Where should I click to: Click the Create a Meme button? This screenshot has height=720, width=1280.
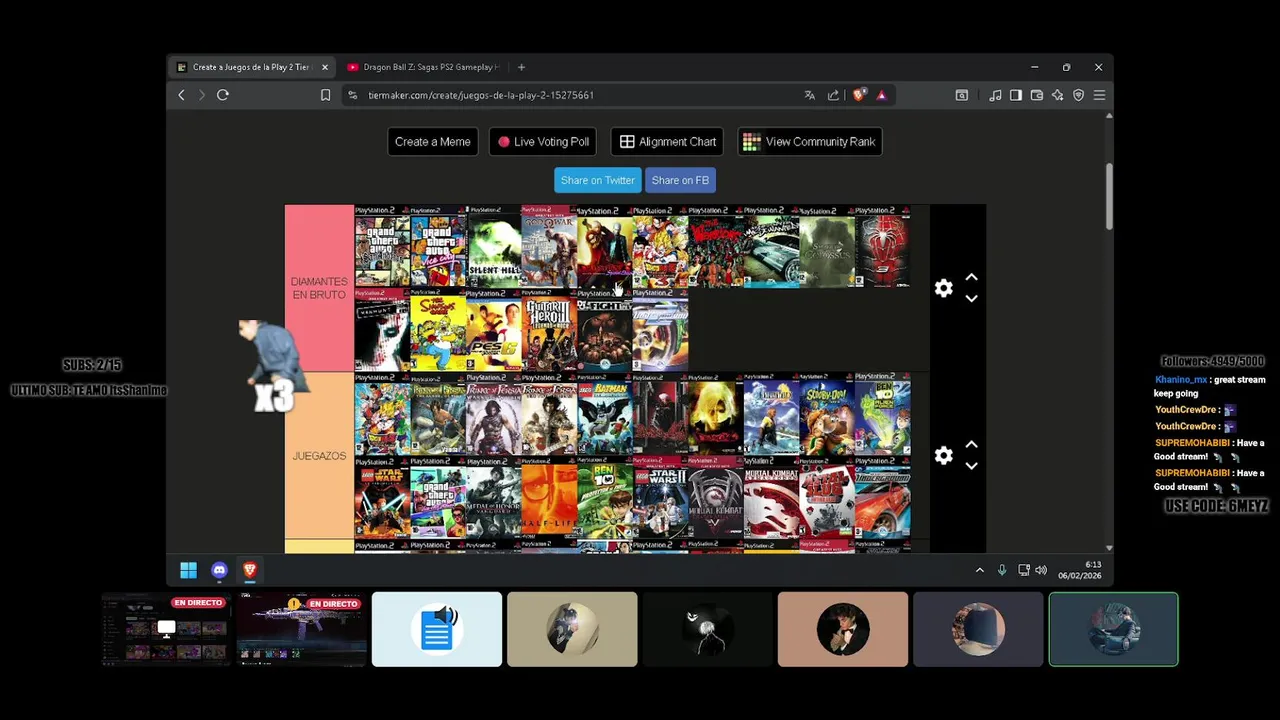coord(433,142)
